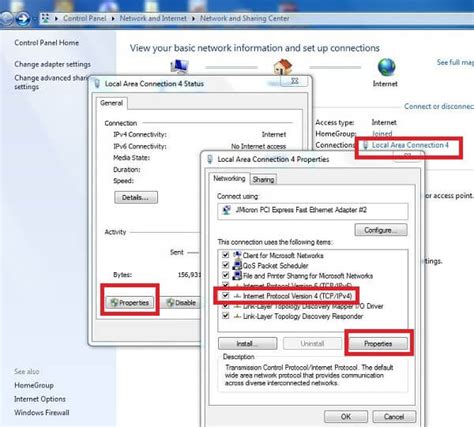474x427 pixels.
Task: Click the Control Panel icon in address bar
Action: coord(46,18)
